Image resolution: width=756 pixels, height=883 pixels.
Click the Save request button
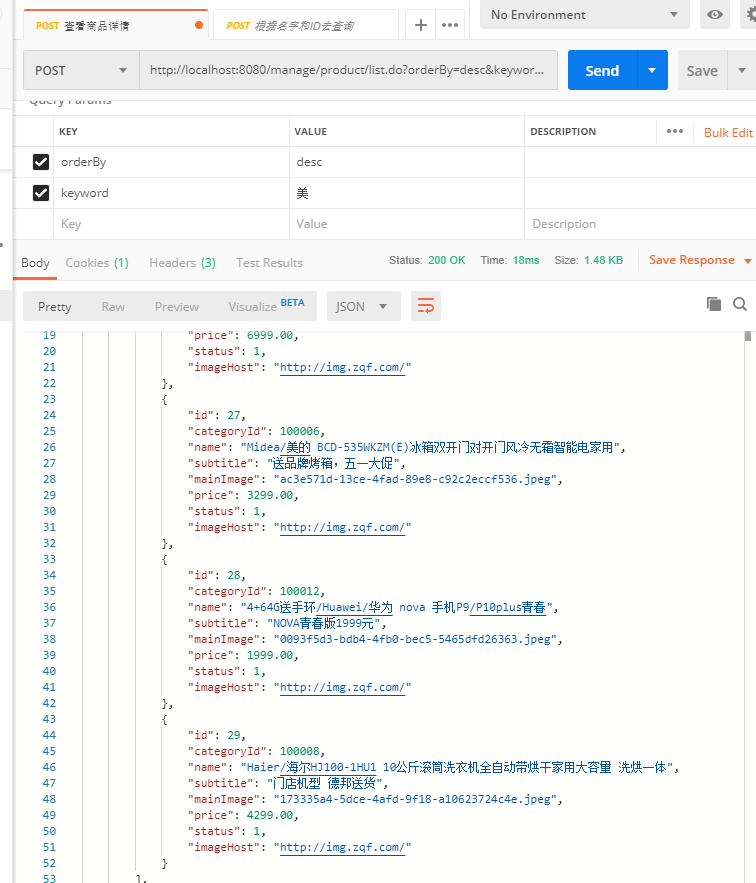coord(702,70)
